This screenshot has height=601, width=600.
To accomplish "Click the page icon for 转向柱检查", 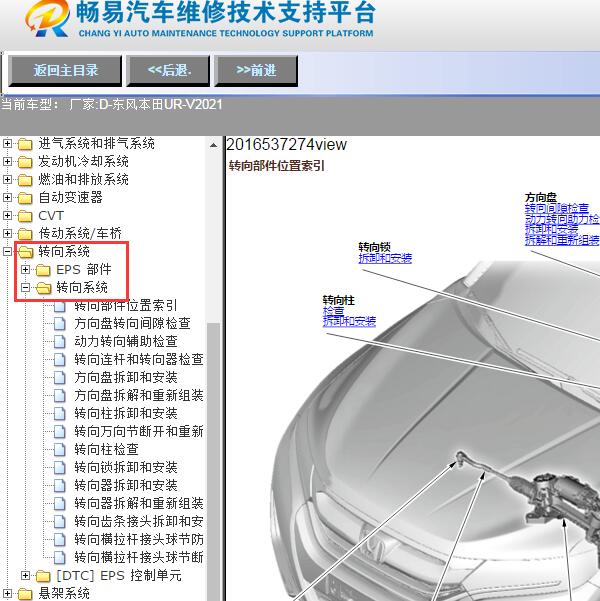I will click(59, 450).
